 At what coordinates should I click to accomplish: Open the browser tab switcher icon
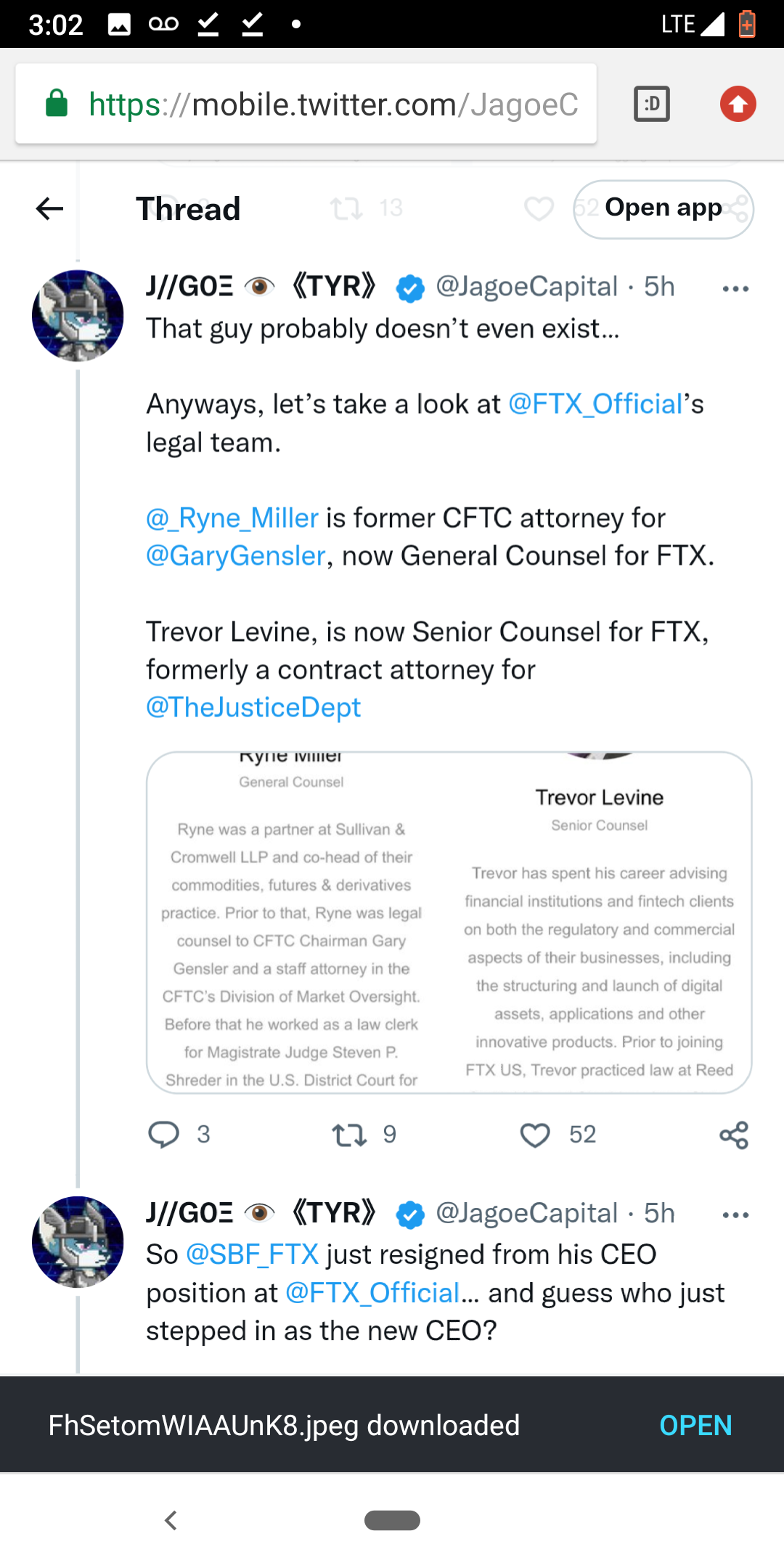[x=652, y=104]
